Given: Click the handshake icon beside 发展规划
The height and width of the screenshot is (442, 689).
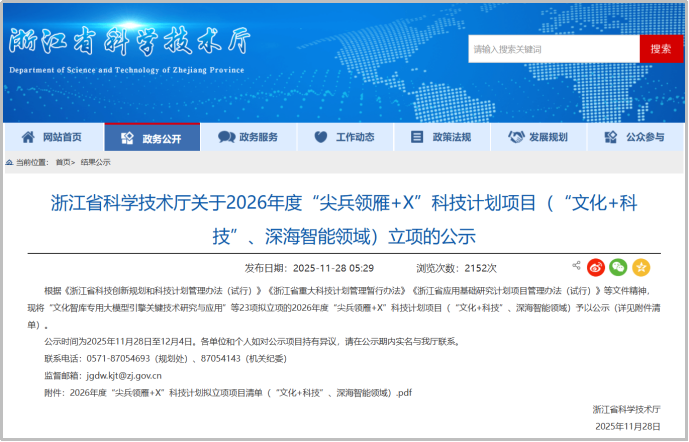Looking at the screenshot, I should click(x=515, y=137).
